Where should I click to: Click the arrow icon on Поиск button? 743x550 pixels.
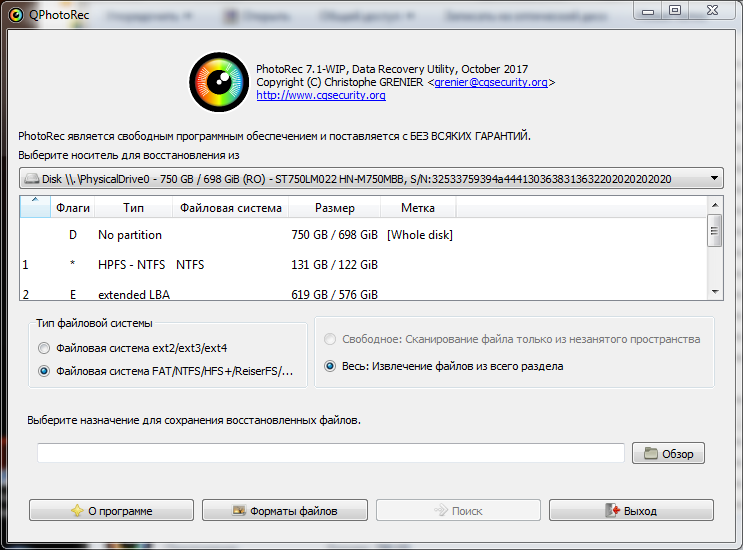click(441, 510)
